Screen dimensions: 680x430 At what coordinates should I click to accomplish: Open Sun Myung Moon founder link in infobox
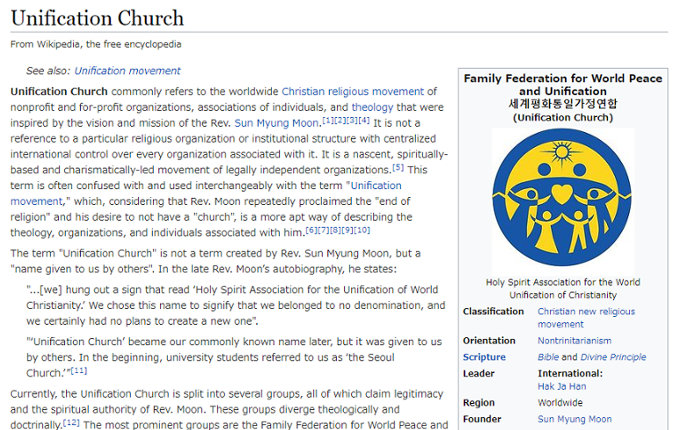click(575, 419)
